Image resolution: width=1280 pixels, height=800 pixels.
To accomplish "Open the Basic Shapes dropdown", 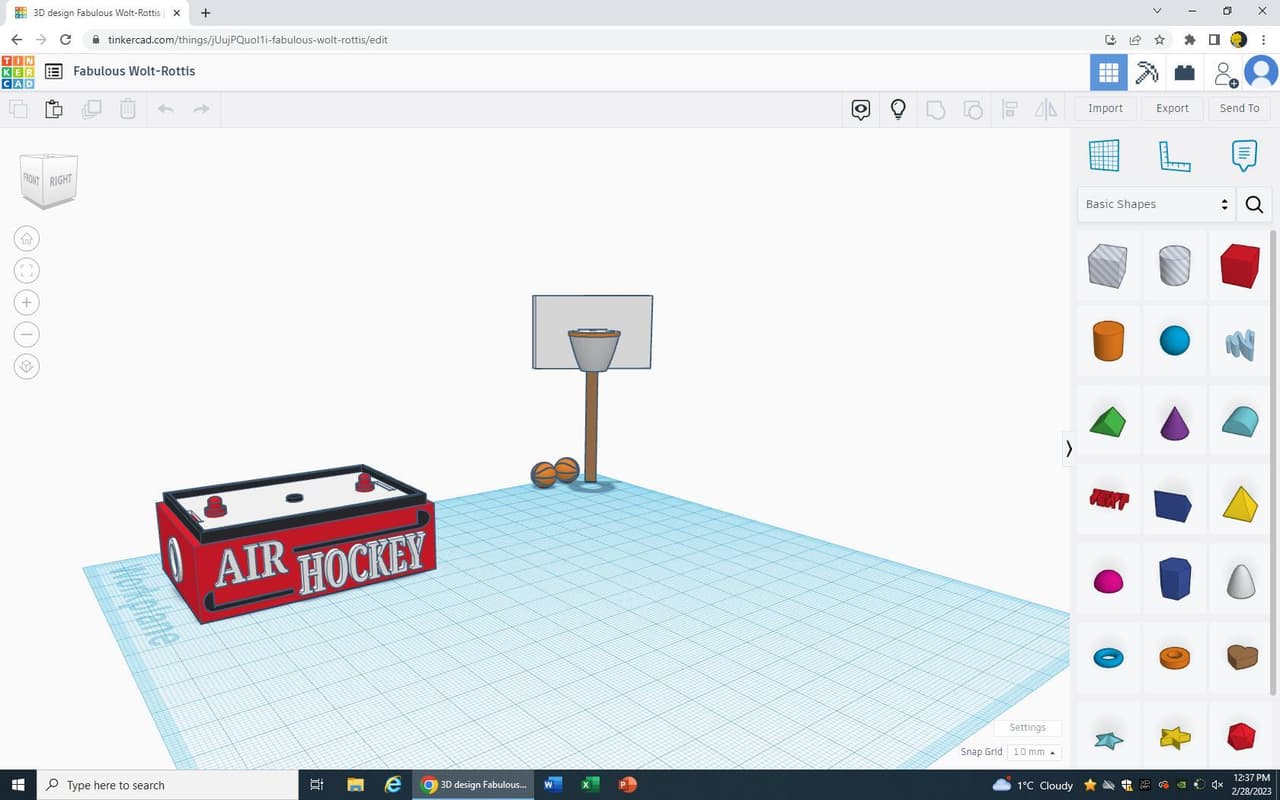I will point(1157,204).
